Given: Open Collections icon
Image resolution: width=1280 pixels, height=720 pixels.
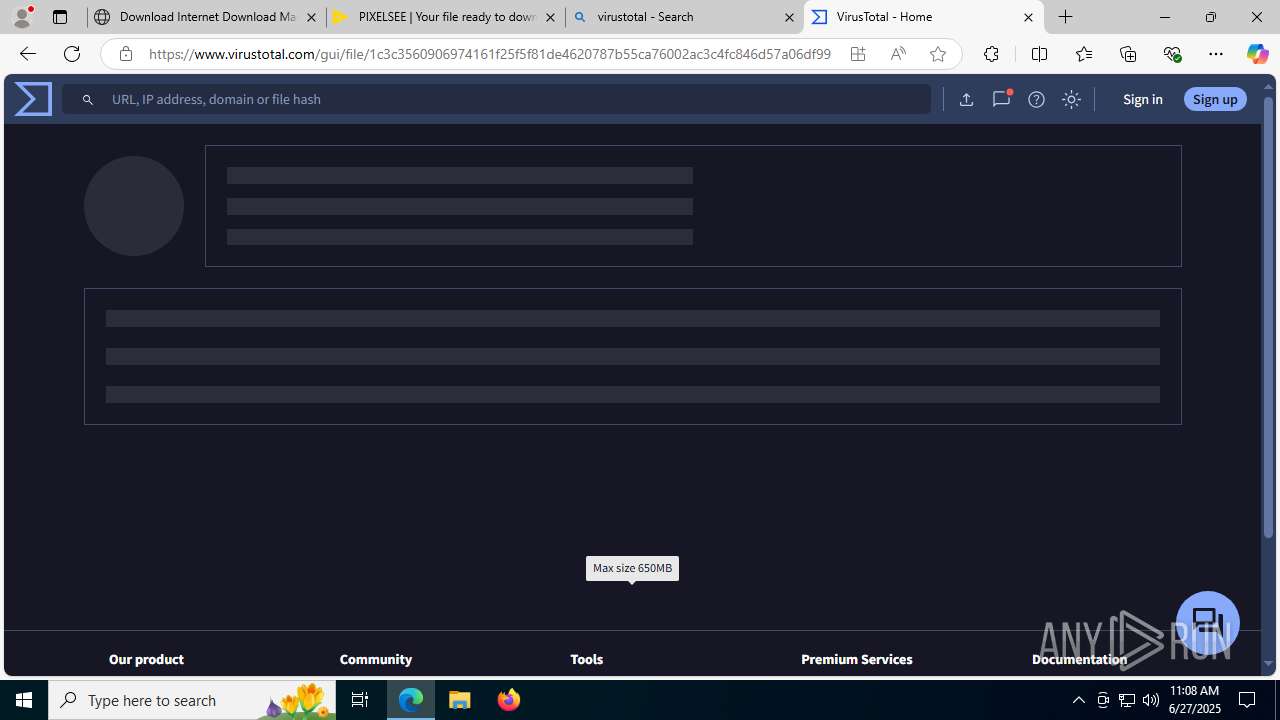Looking at the screenshot, I should tap(1128, 54).
